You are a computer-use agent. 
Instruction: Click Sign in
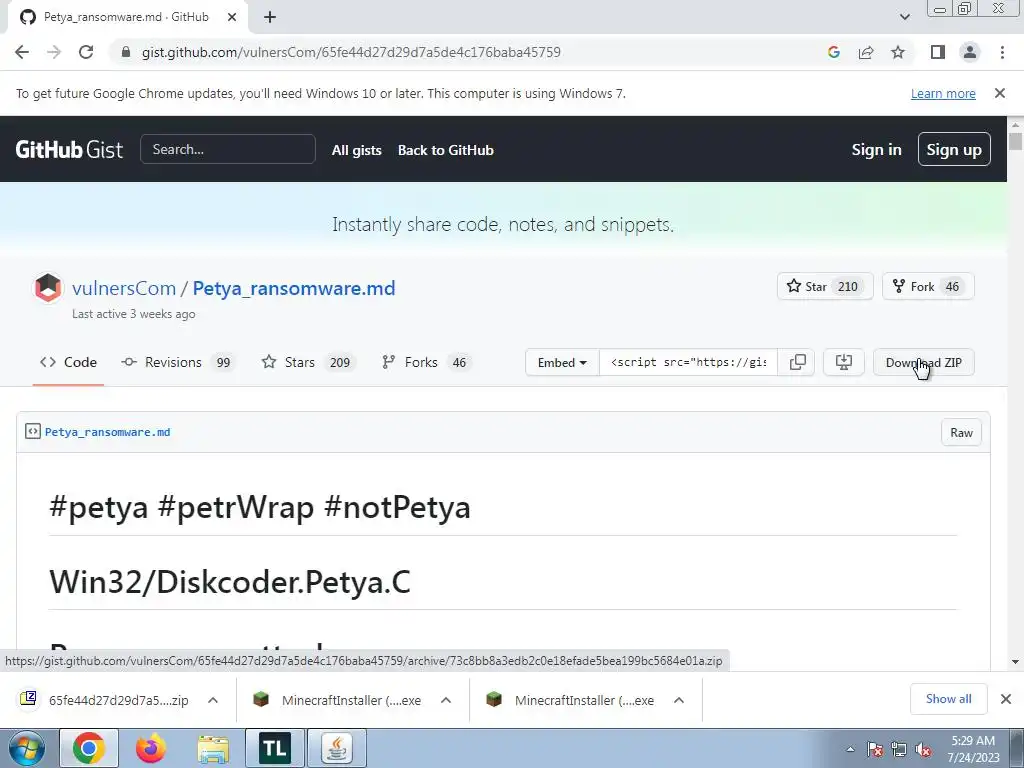point(876,150)
